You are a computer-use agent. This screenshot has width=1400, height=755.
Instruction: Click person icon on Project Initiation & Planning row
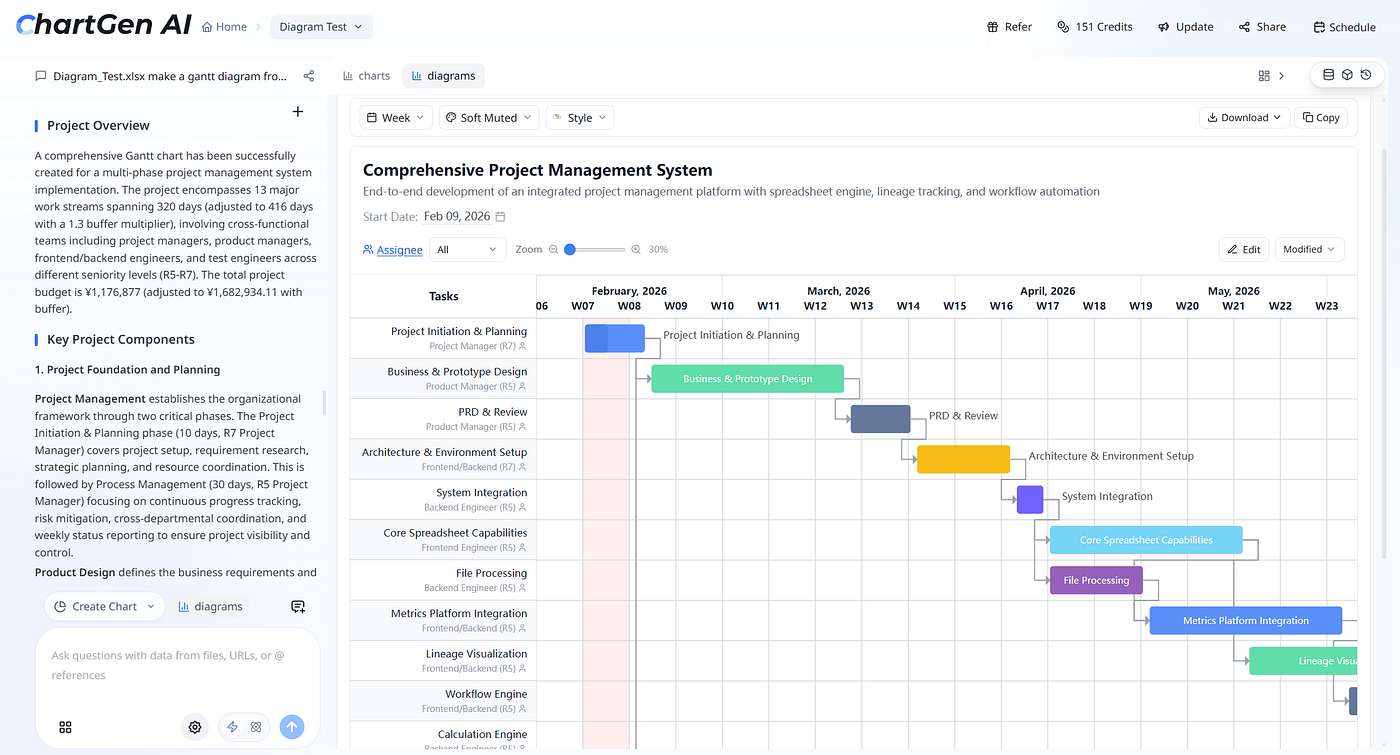(x=523, y=347)
